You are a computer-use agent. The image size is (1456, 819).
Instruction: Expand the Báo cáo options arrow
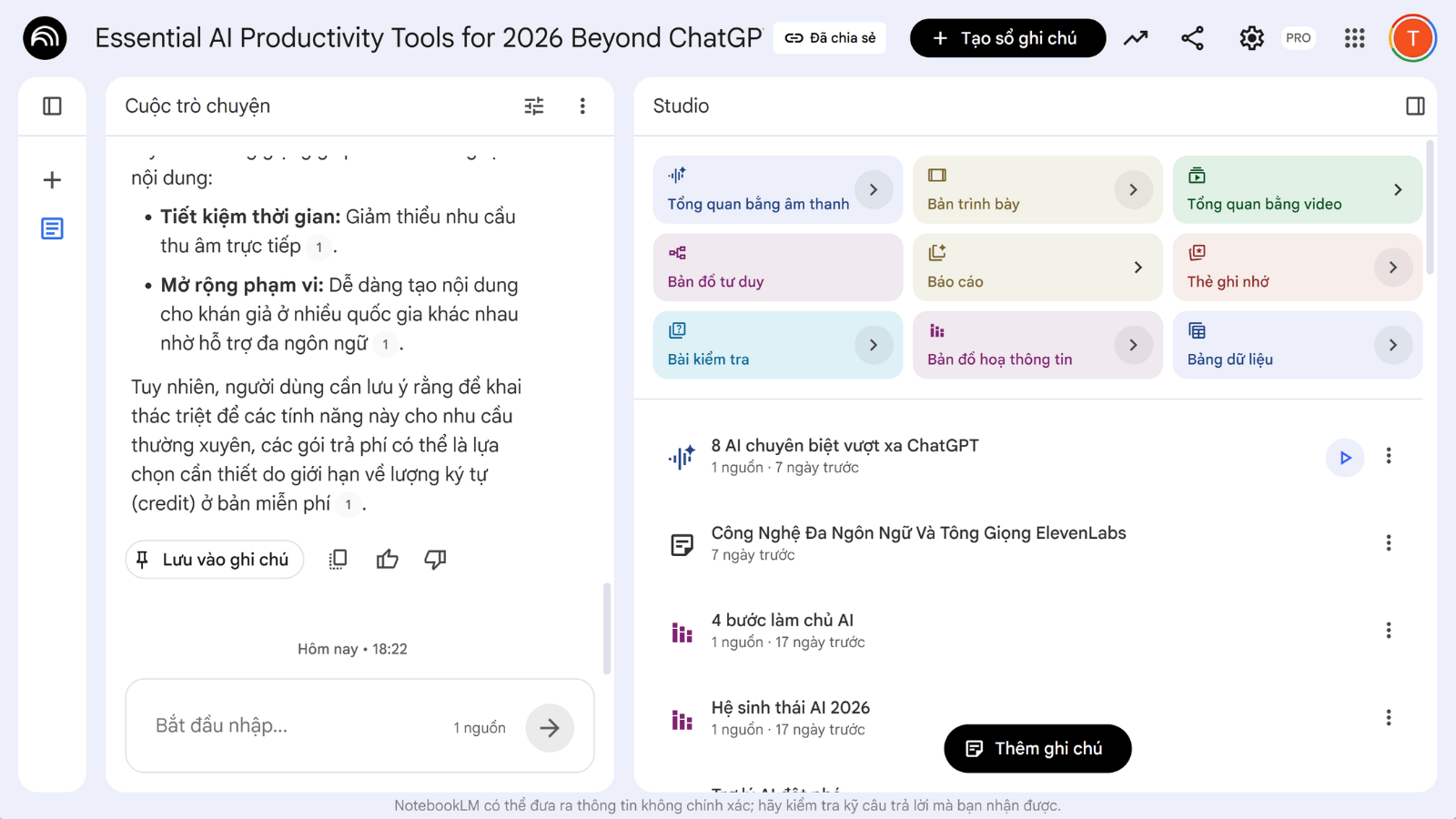tap(1137, 268)
